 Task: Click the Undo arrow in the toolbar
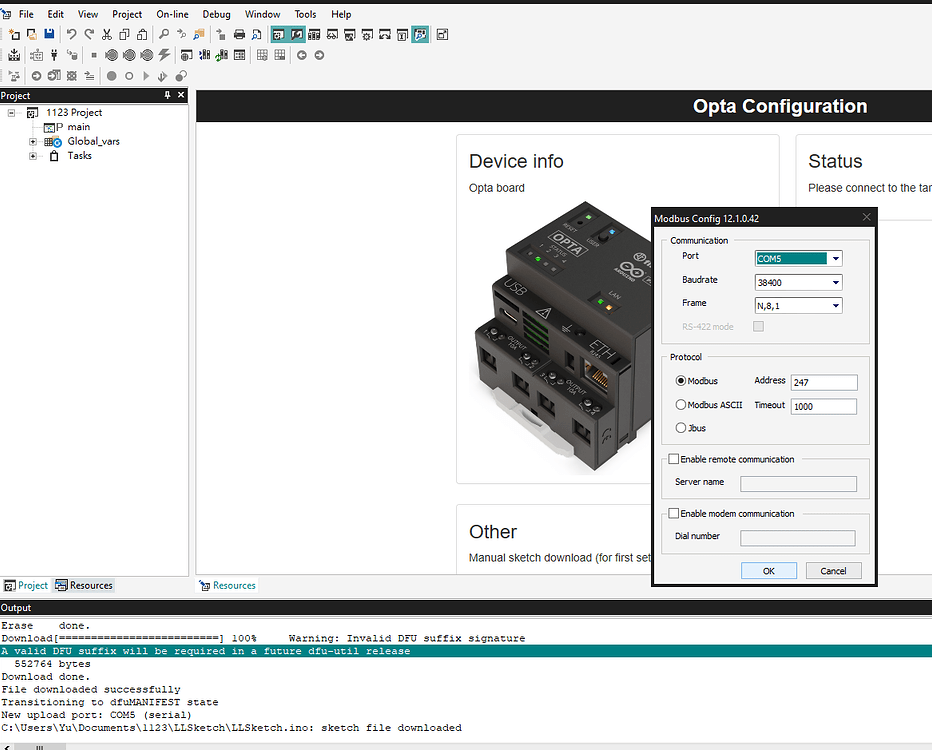[x=71, y=34]
